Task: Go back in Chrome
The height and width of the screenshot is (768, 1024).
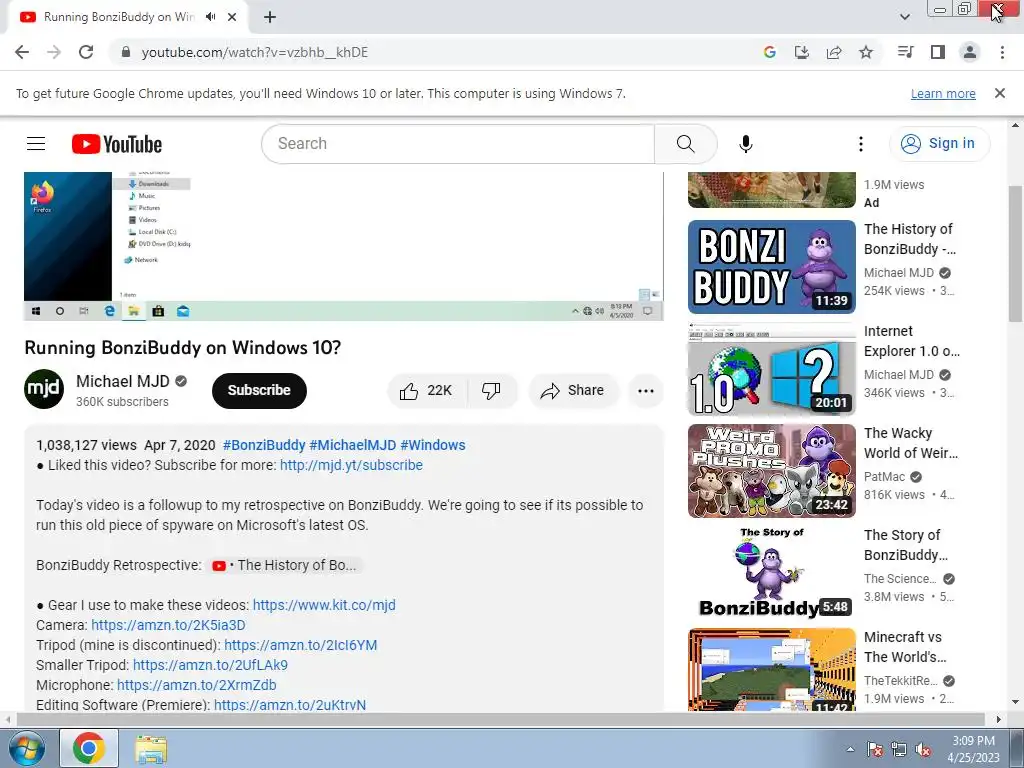Action: [22, 52]
